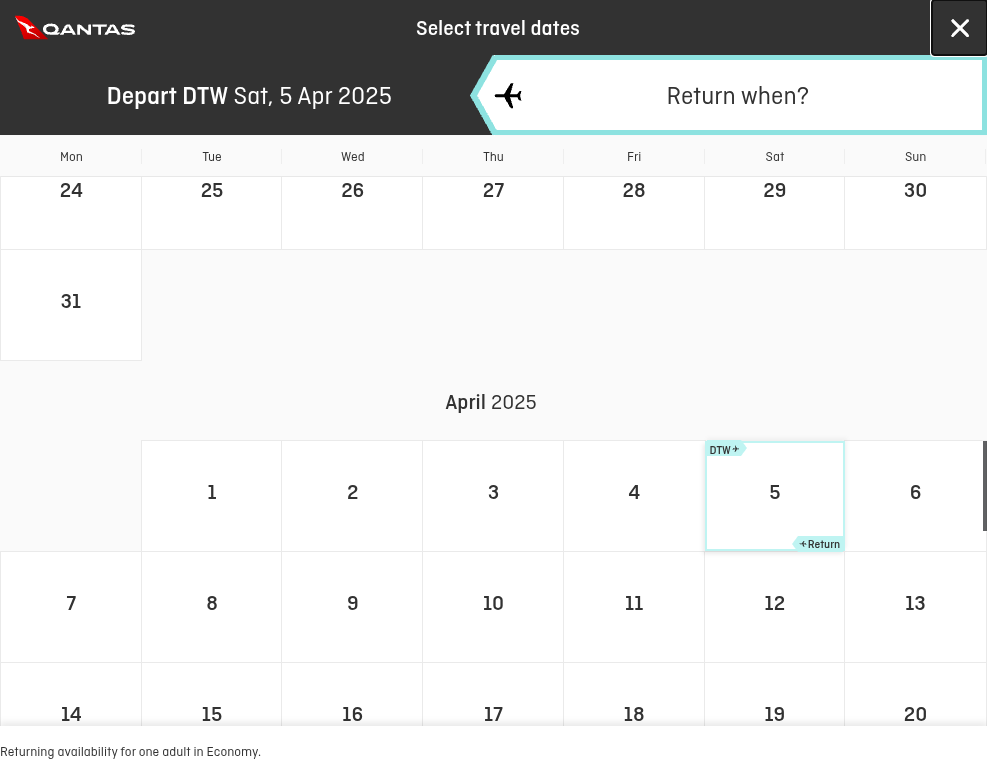Image resolution: width=987 pixels, height=777 pixels.
Task: Select March 29 on the calendar
Action: click(774, 213)
